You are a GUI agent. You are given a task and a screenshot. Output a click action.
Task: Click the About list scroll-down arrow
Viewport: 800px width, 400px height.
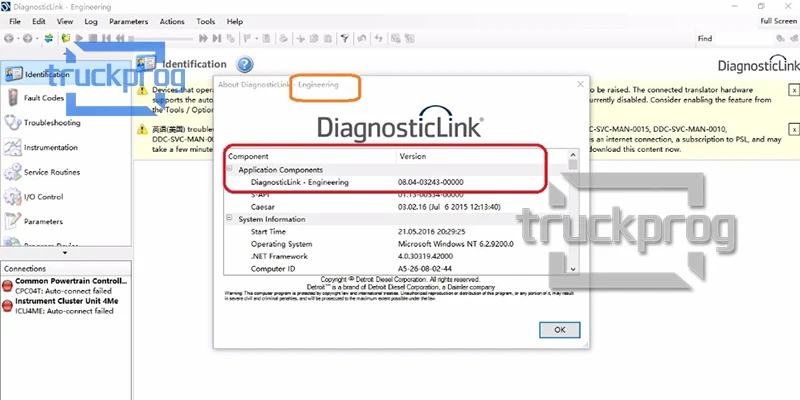[573, 269]
